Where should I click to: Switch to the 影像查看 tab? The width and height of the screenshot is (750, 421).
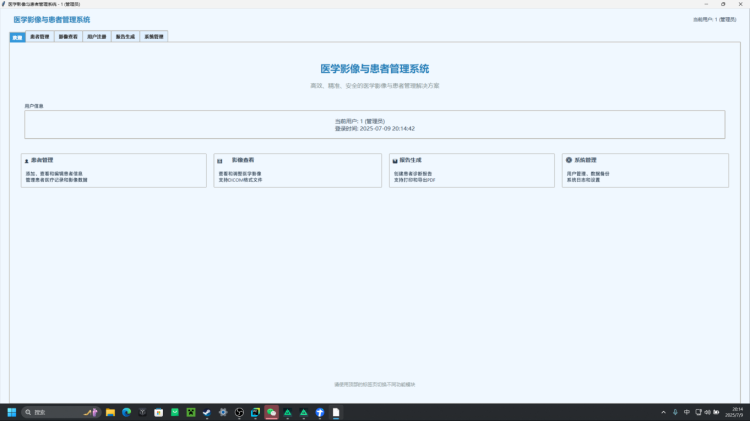[x=68, y=37]
